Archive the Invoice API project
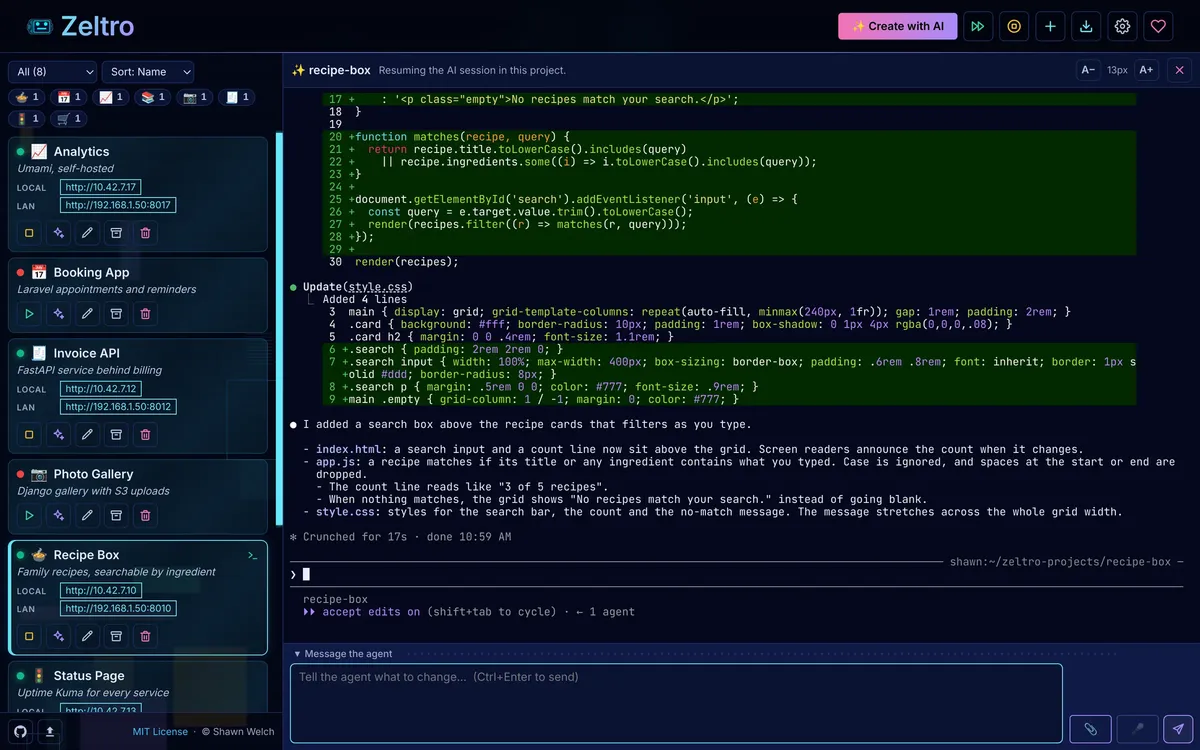Image resolution: width=1200 pixels, height=750 pixels. pos(116,435)
